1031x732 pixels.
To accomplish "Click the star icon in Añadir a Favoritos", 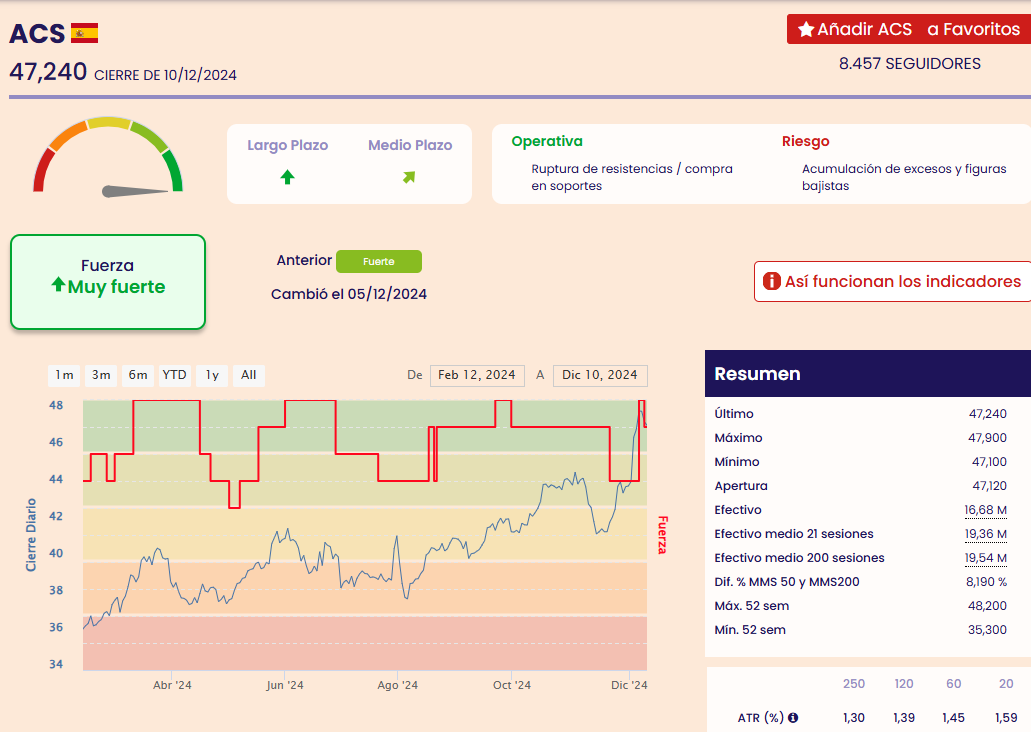I will pyautogui.click(x=805, y=30).
